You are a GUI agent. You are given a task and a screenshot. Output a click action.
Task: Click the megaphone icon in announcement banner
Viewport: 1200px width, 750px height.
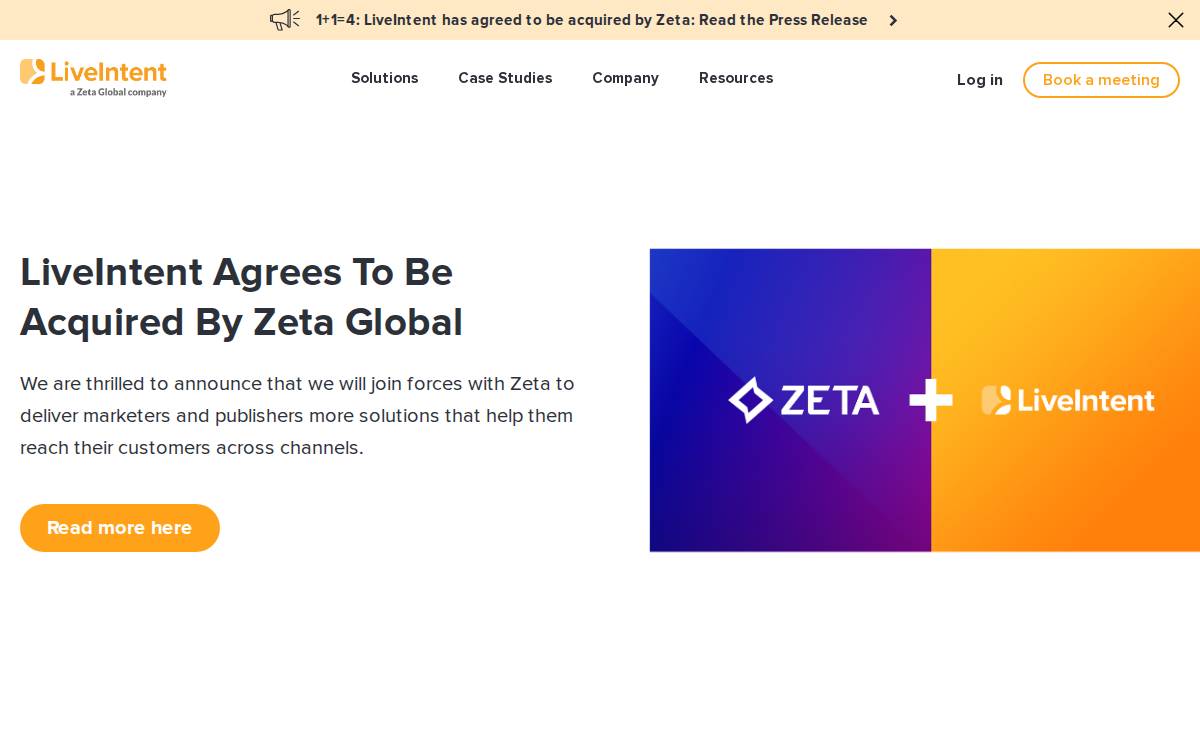tap(285, 20)
